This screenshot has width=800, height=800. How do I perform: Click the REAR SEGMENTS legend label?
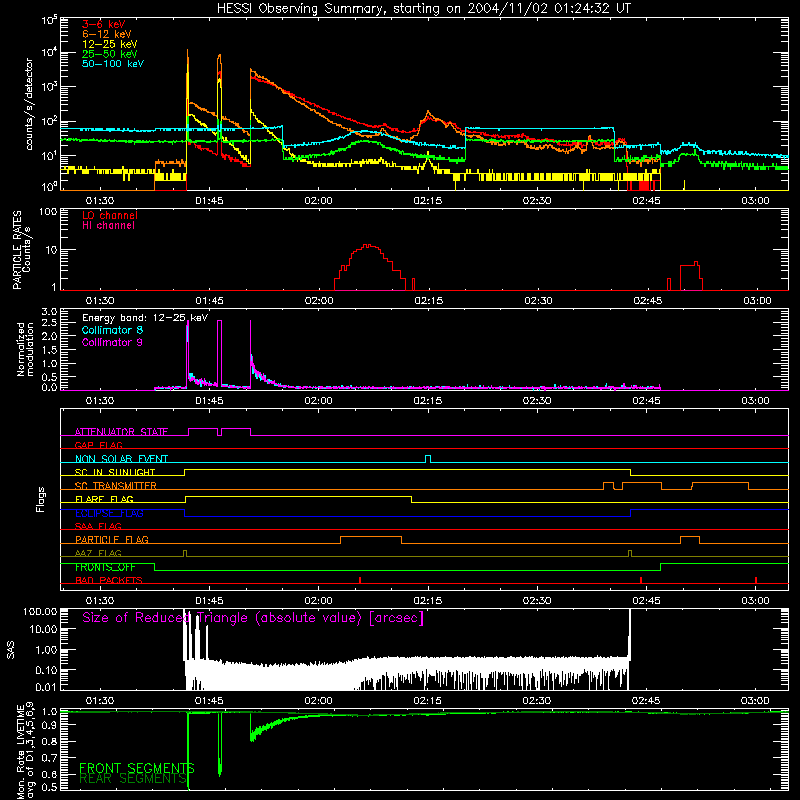coord(133,779)
